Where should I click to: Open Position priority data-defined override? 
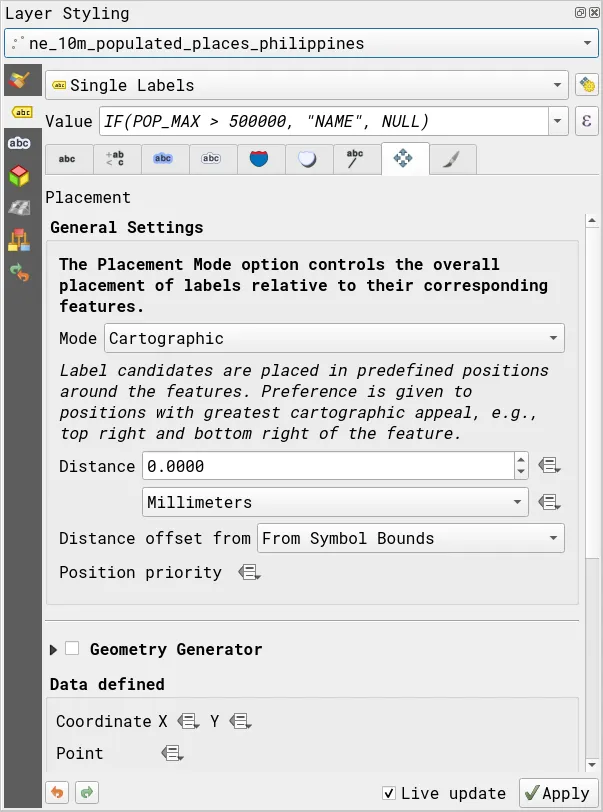tap(249, 572)
